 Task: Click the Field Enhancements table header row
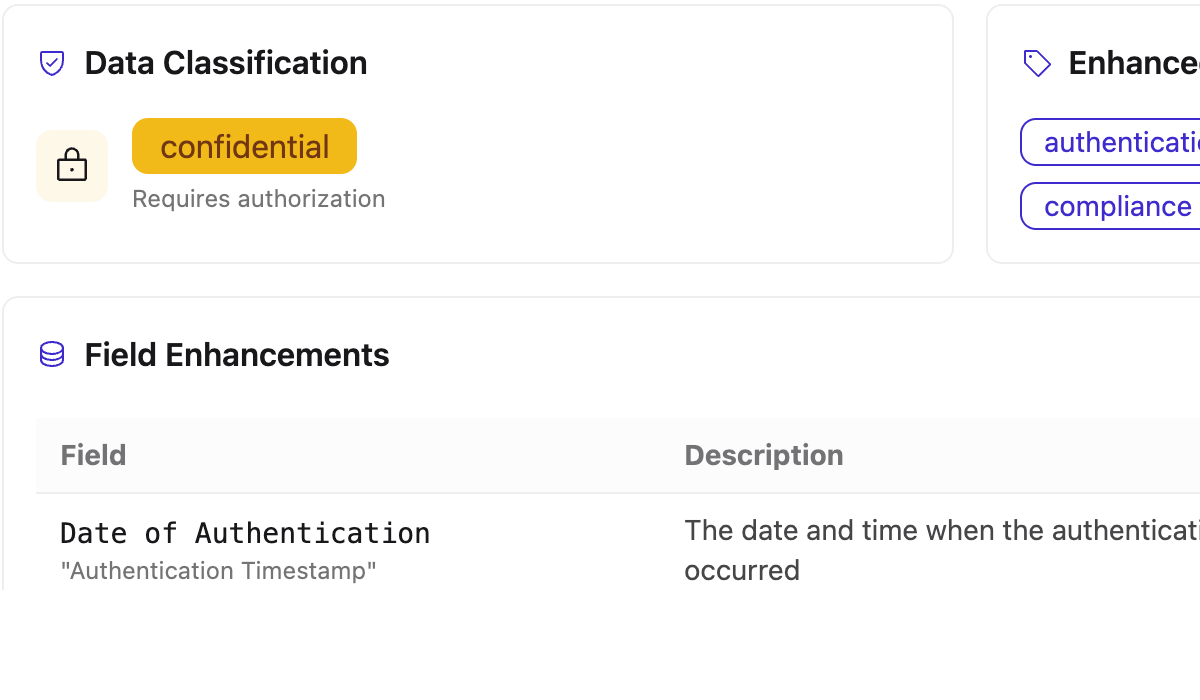(x=618, y=456)
